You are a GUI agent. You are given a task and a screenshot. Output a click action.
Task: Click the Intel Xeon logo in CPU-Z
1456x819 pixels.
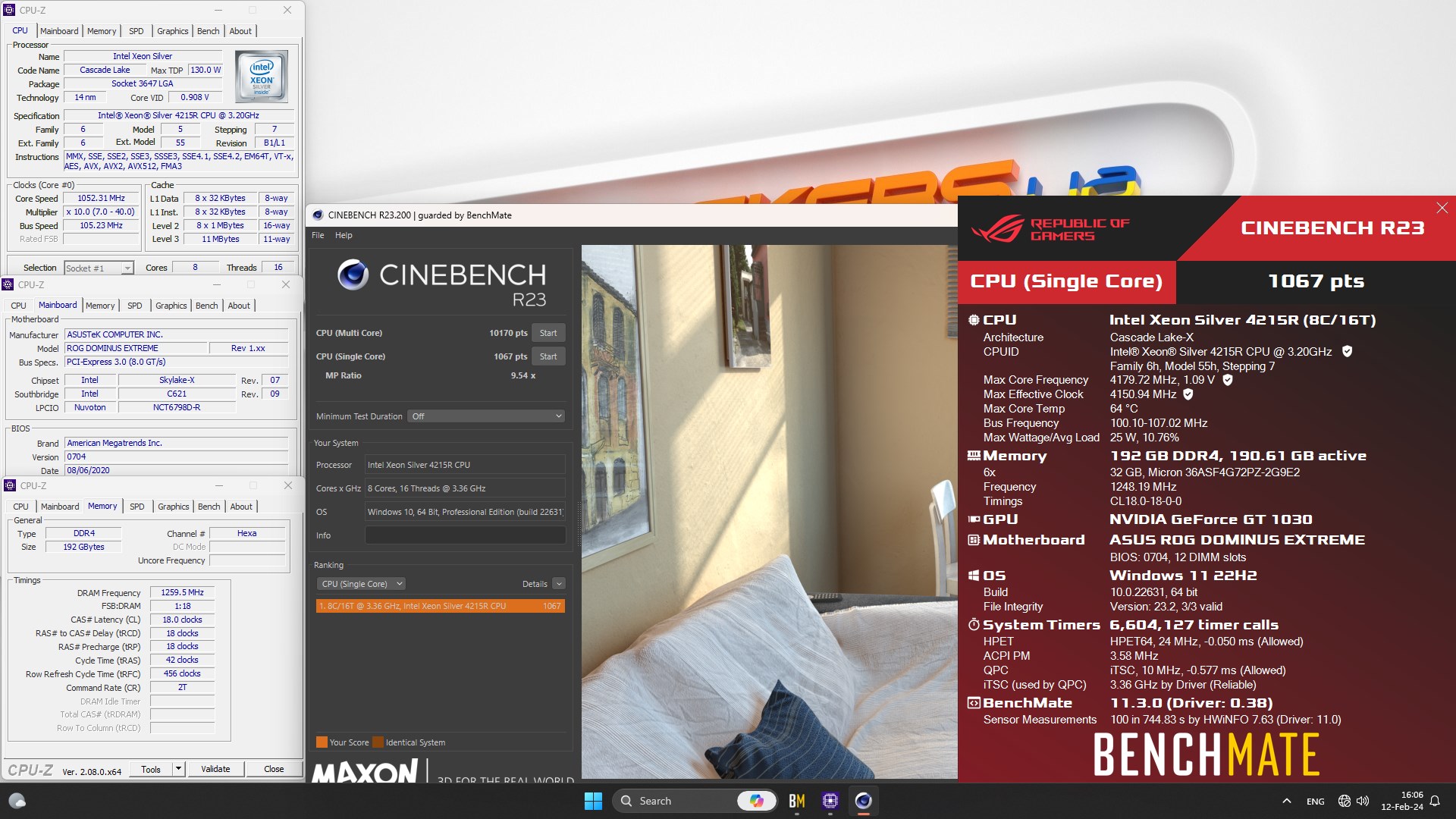click(x=262, y=77)
